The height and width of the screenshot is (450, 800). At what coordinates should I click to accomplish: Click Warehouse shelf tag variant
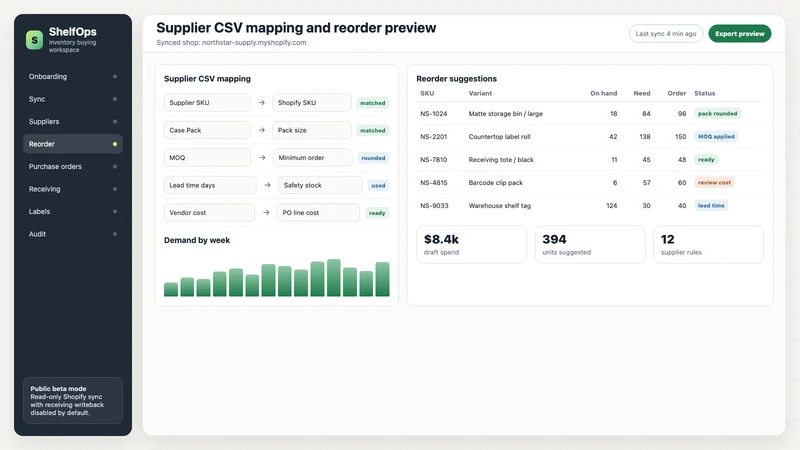click(x=499, y=206)
